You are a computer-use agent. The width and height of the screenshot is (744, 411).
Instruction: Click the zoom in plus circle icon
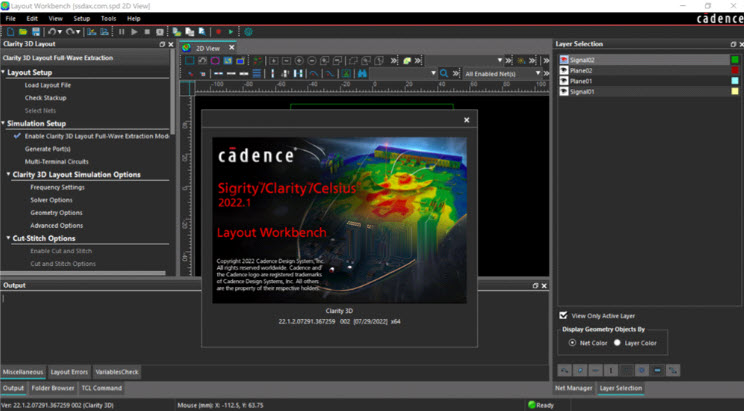pyautogui.click(x=299, y=60)
